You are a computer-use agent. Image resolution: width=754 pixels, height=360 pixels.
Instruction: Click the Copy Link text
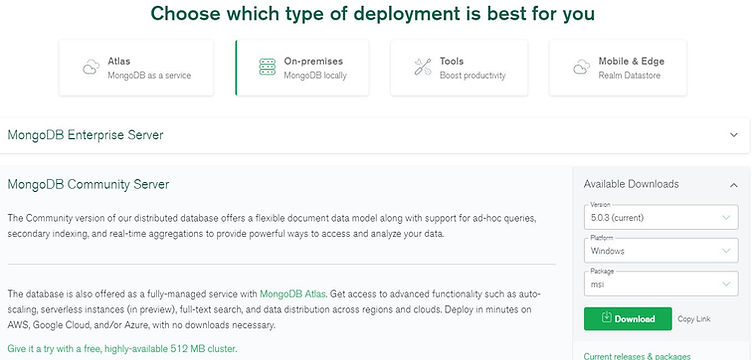coord(694,319)
